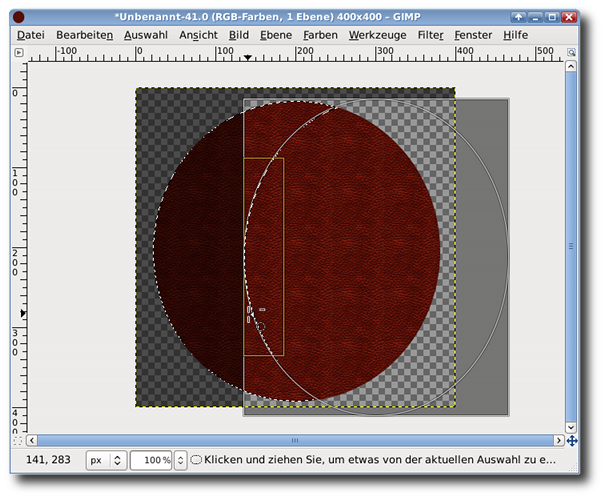The width and height of the screenshot is (605, 499).
Task: Click the vertical scrollbar handle
Action: (x=571, y=247)
